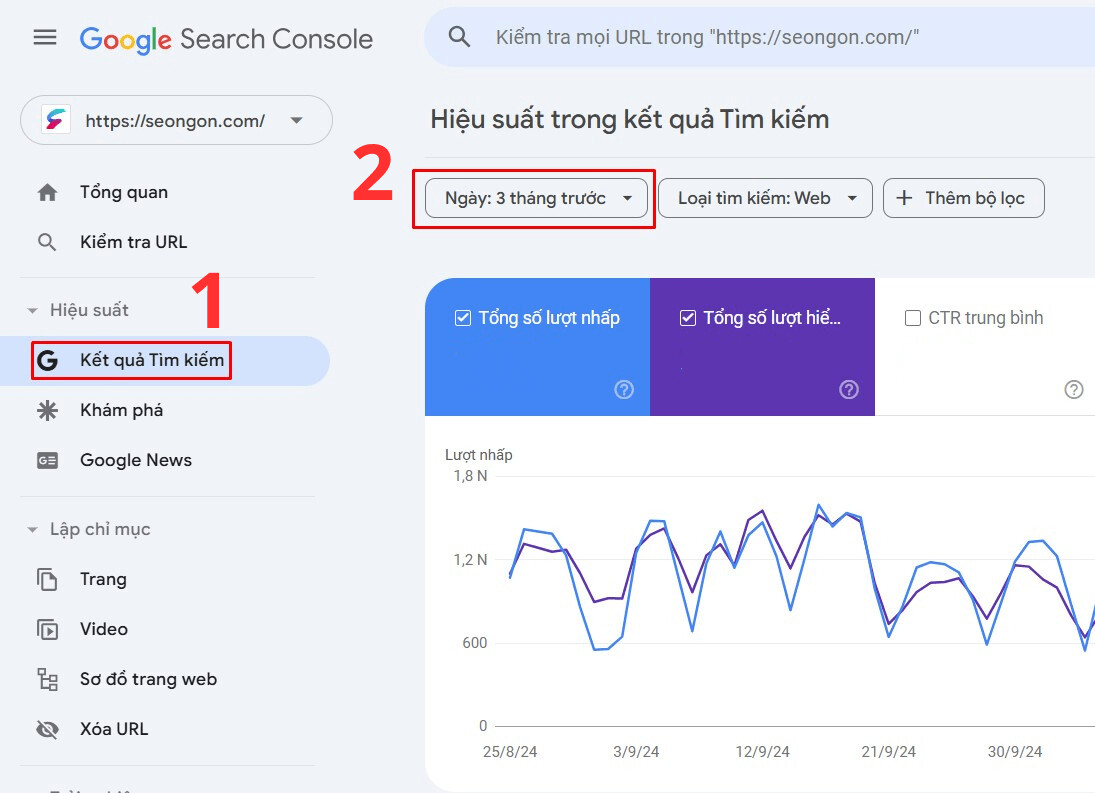This screenshot has width=1095, height=793.
Task: Click the Video icon in sidebar
Action: (x=47, y=630)
